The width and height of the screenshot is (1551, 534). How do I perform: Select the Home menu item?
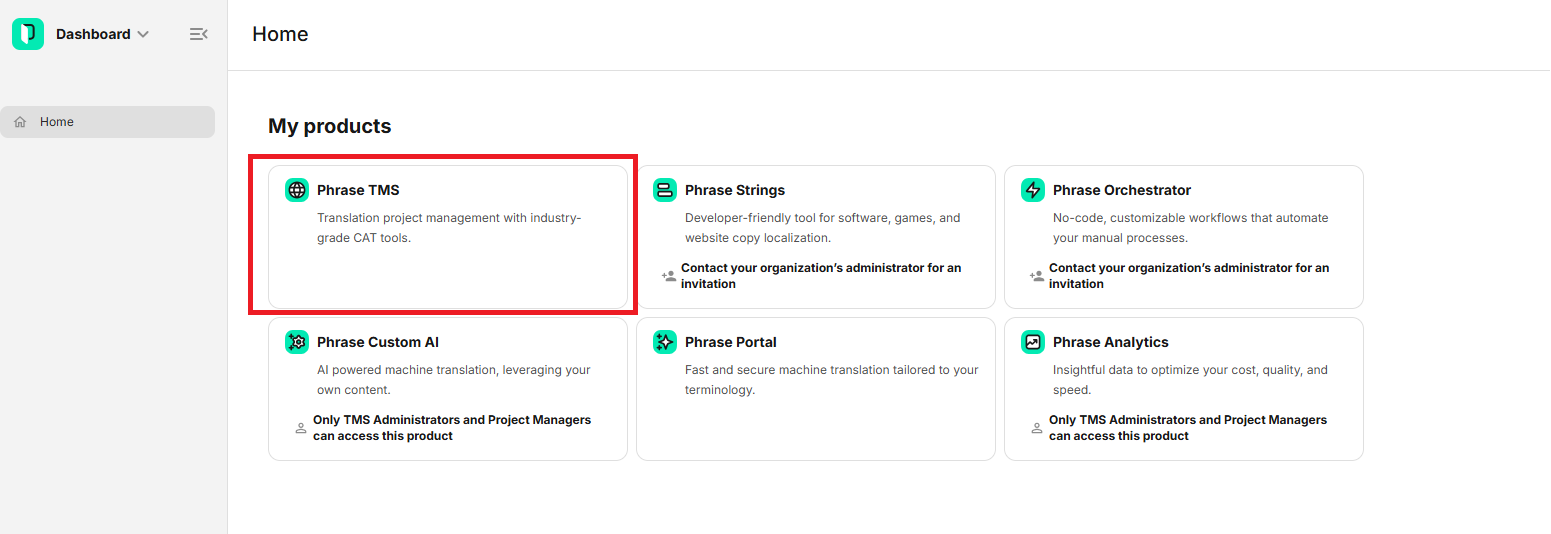(107, 122)
